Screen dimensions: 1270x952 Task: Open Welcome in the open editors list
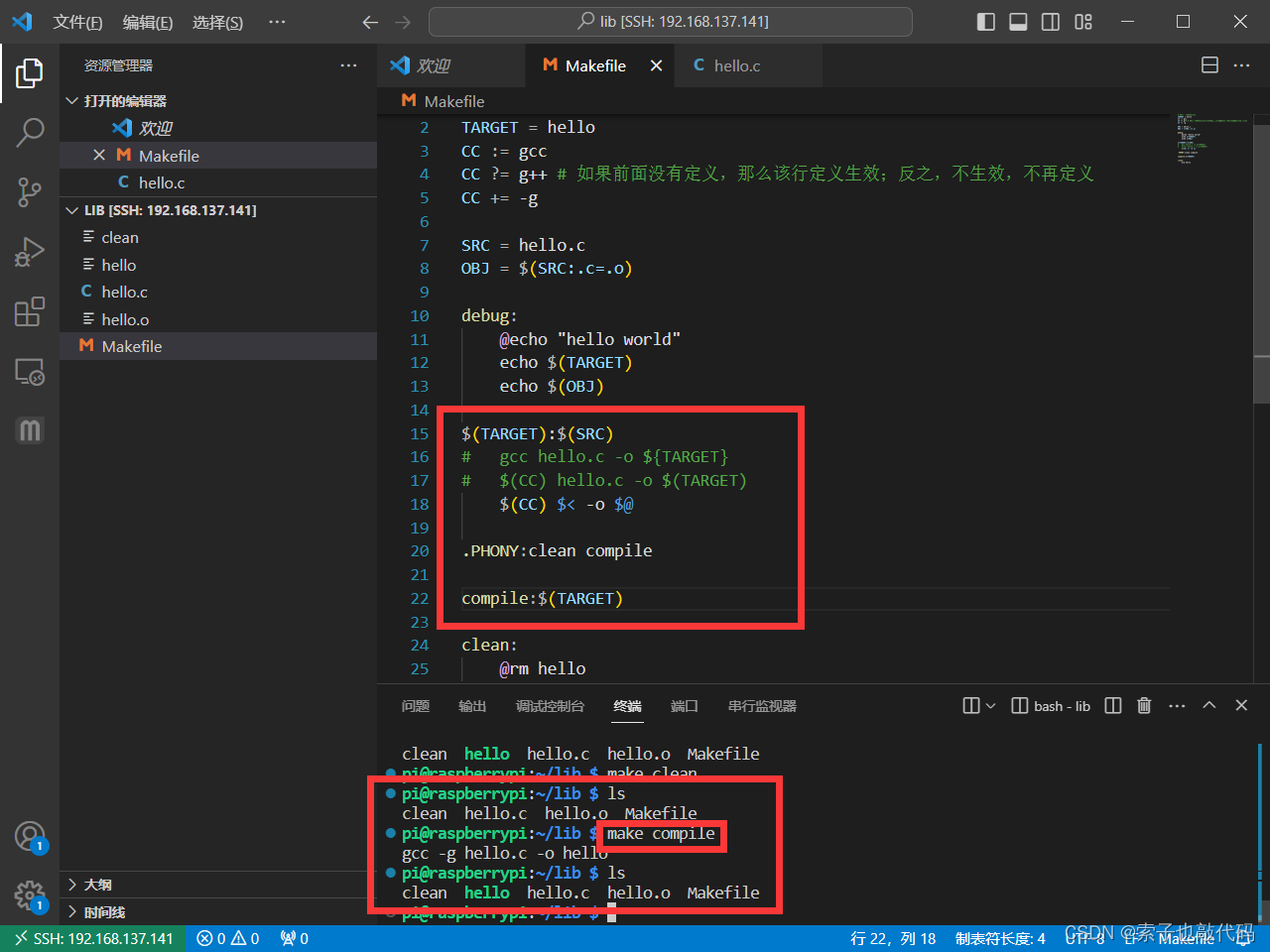[218, 128]
